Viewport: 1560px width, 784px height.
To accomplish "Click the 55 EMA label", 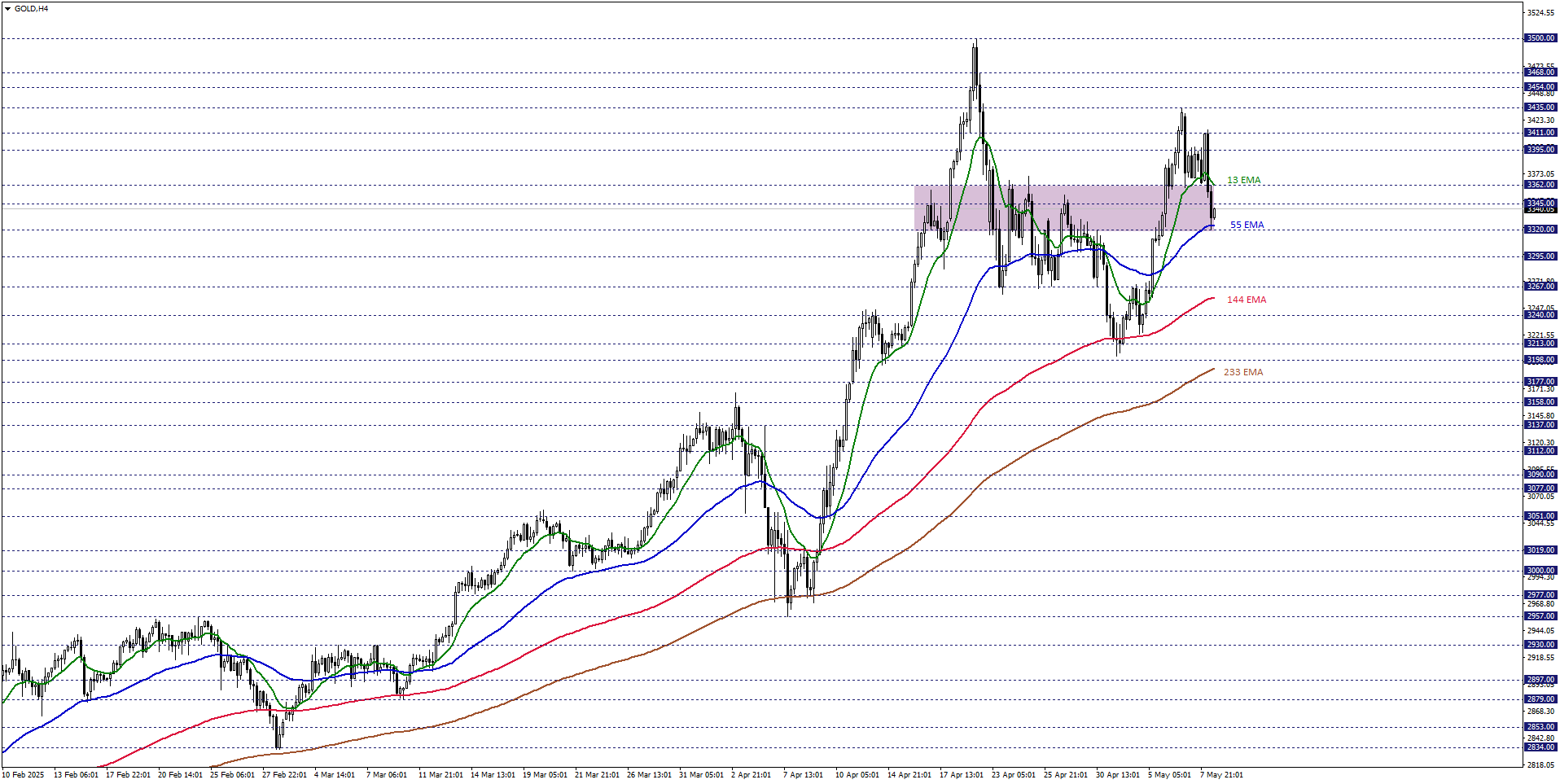I will point(1247,225).
